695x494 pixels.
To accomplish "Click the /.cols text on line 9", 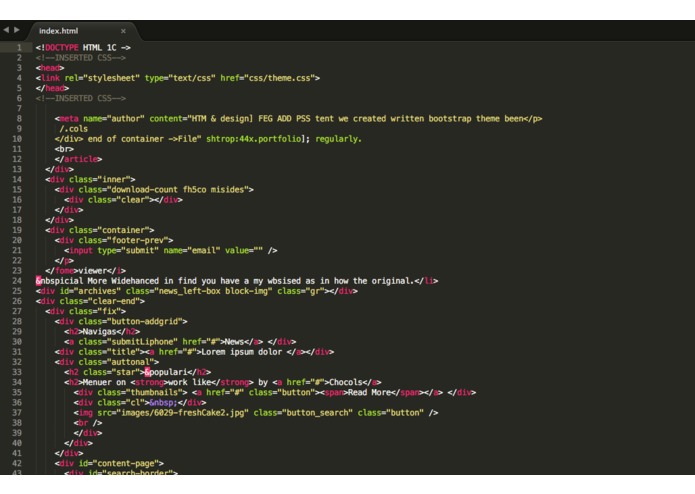I will coord(74,129).
